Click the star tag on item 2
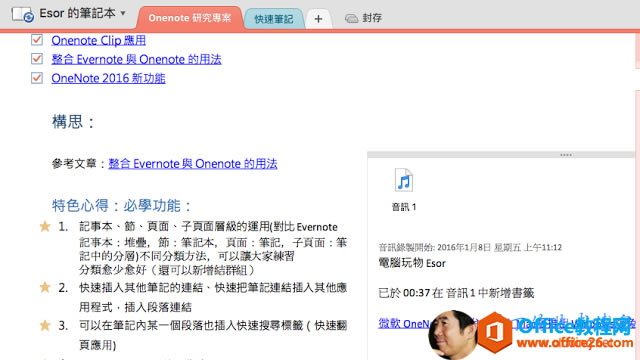Viewport: 640px width, 360px height. click(x=45, y=287)
